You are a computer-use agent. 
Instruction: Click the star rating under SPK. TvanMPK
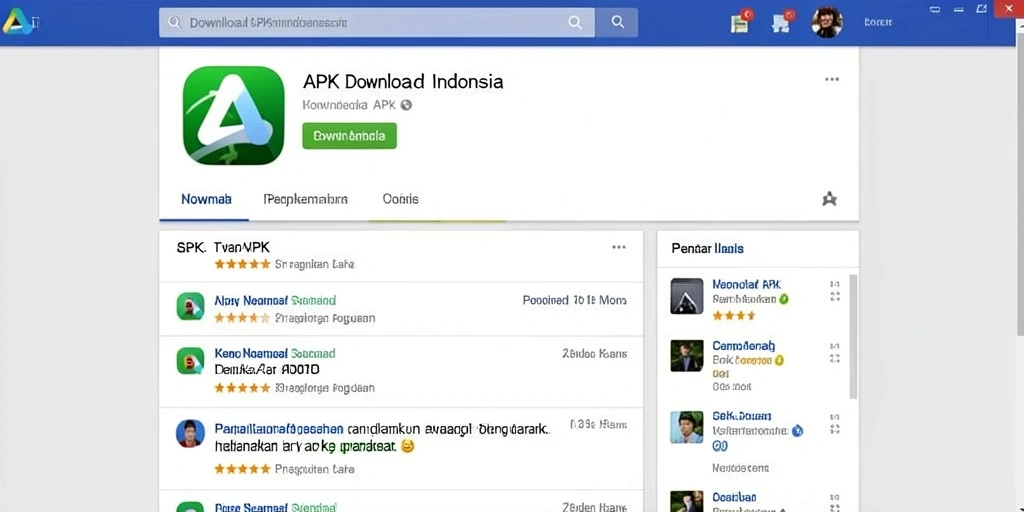pos(242,264)
